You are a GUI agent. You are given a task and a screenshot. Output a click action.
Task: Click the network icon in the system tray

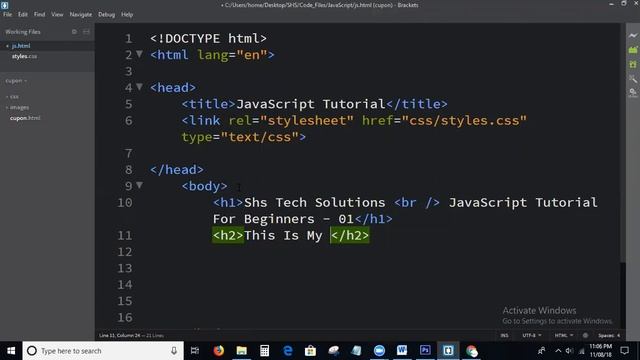[581, 351]
